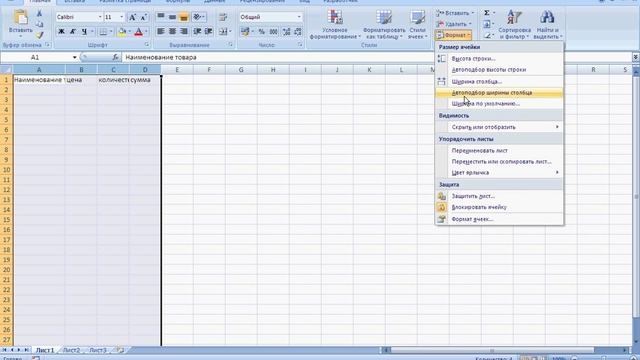Click the Cut scissors icon
This screenshot has height=360, width=640.
[39, 13]
